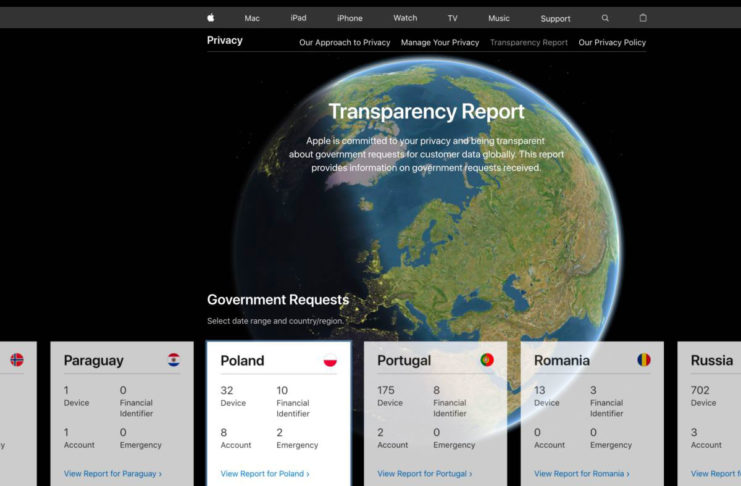Click Poland's 10 Financial Identifier count
741x486 pixels.
(282, 391)
